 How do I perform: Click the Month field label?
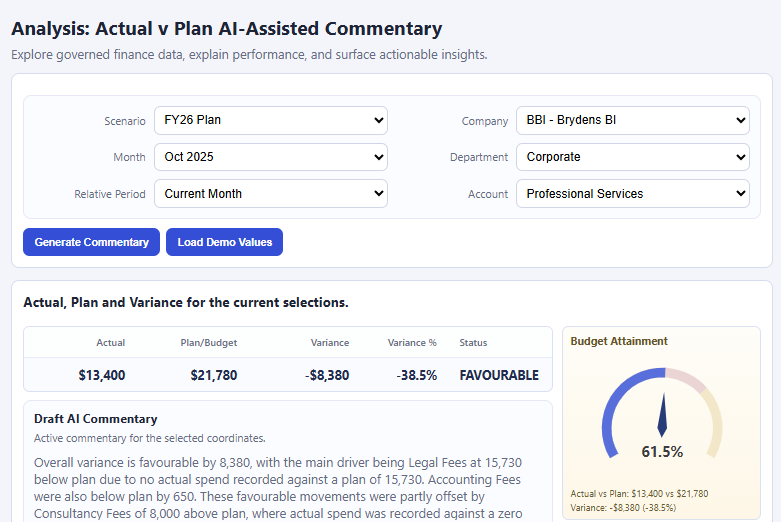tap(129, 157)
